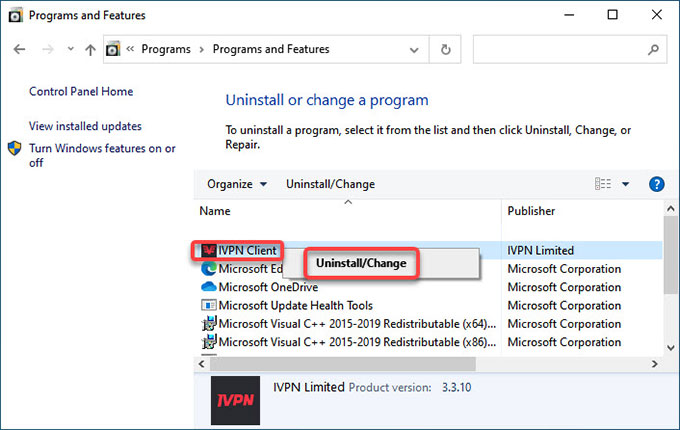Click the search magnifier icon
Screen dimensions: 680x430
[x=654, y=50]
